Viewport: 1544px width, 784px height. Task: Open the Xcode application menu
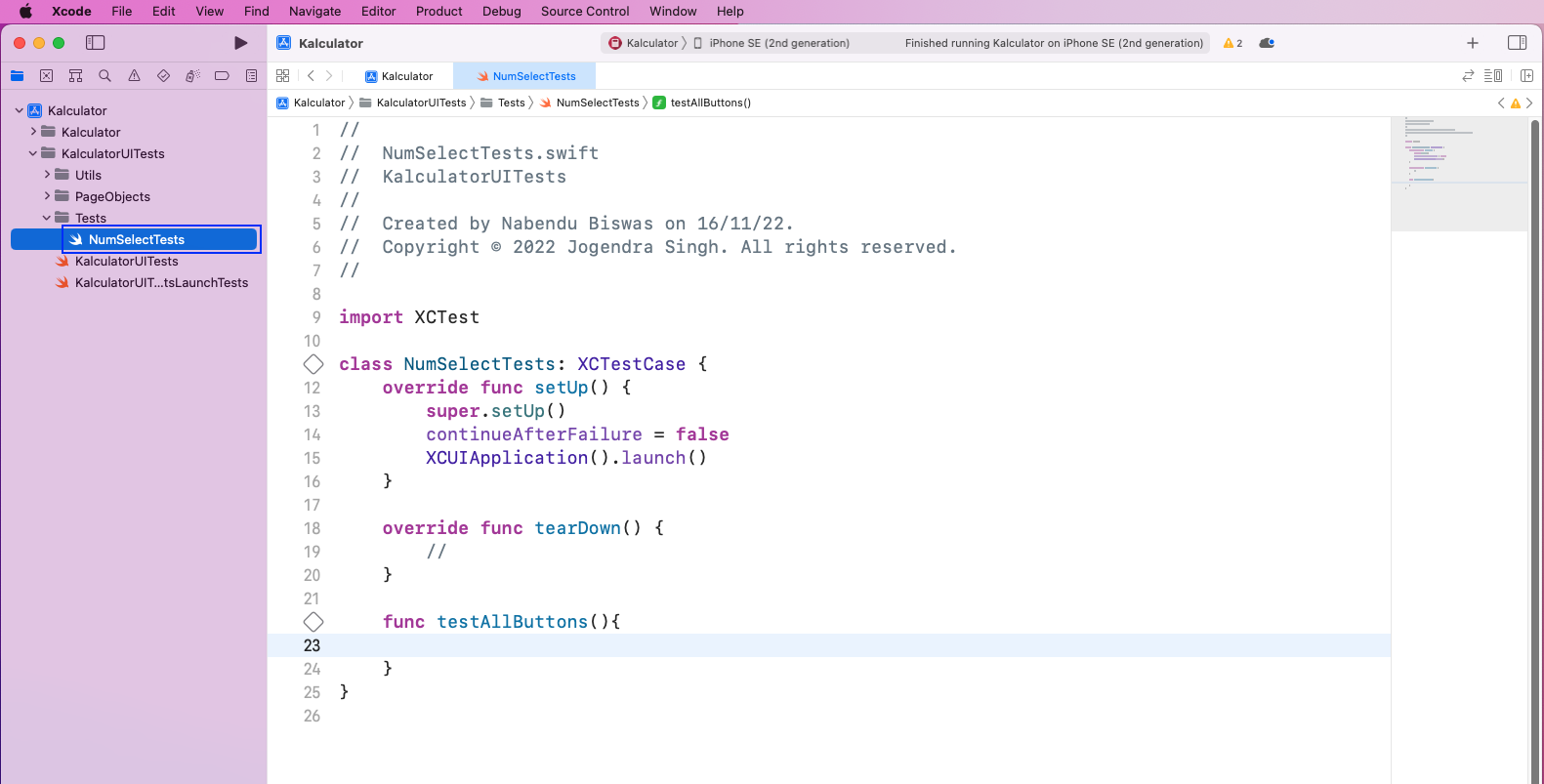[x=71, y=12]
